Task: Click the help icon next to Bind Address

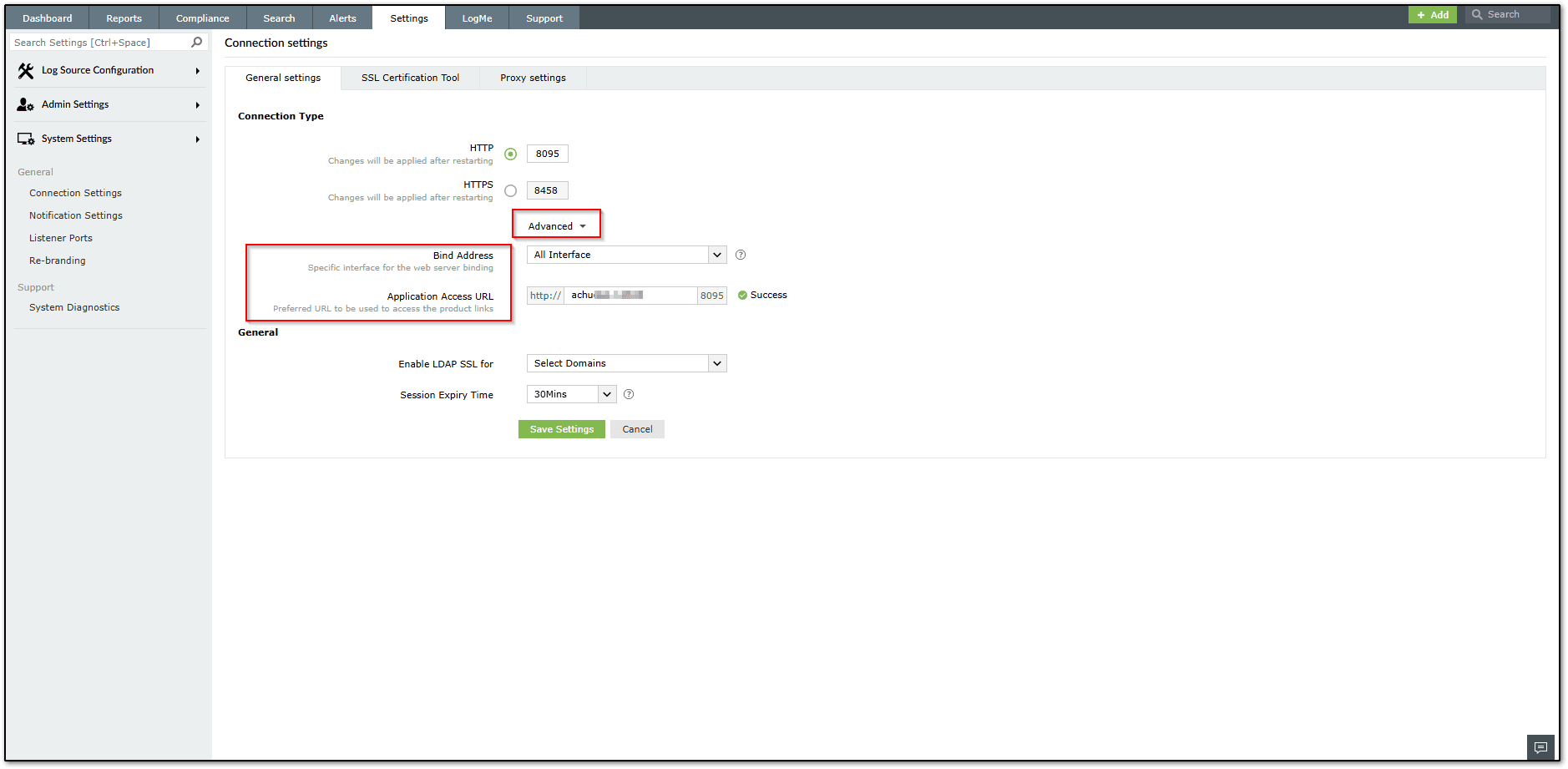Action: tap(741, 255)
